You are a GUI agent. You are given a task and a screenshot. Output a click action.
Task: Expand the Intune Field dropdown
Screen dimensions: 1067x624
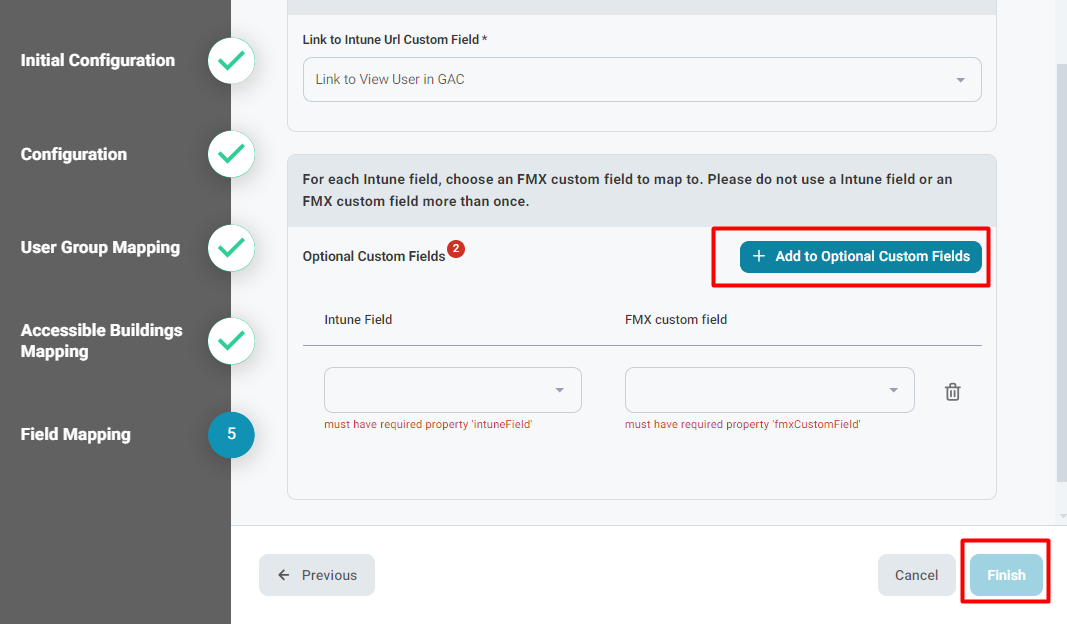point(452,390)
